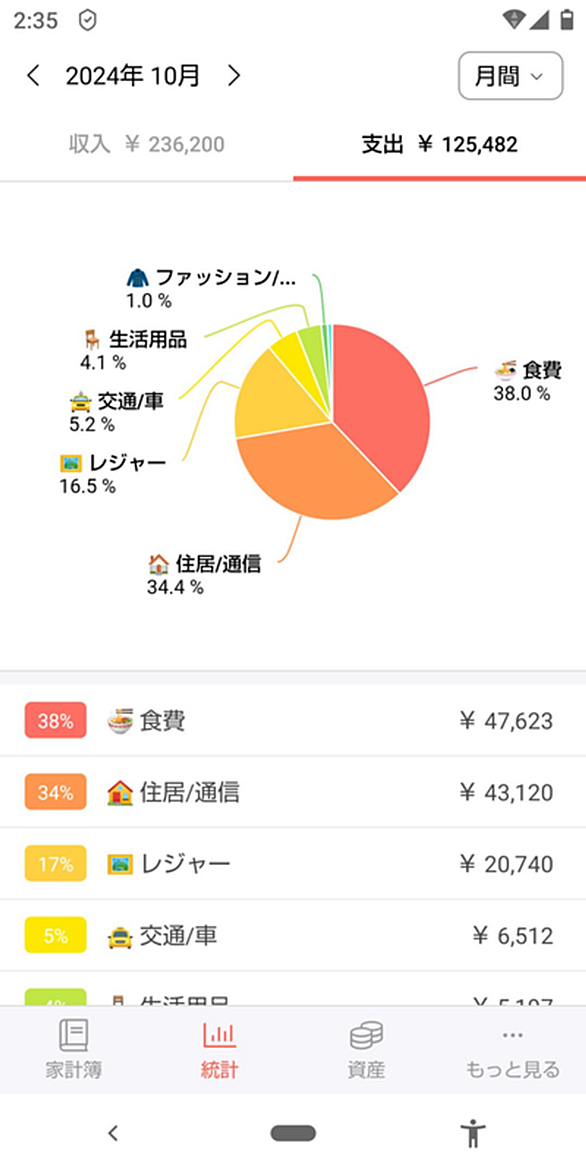Open the 交通/車 ¥6,512 category row
586x1172 pixels.
(293, 936)
